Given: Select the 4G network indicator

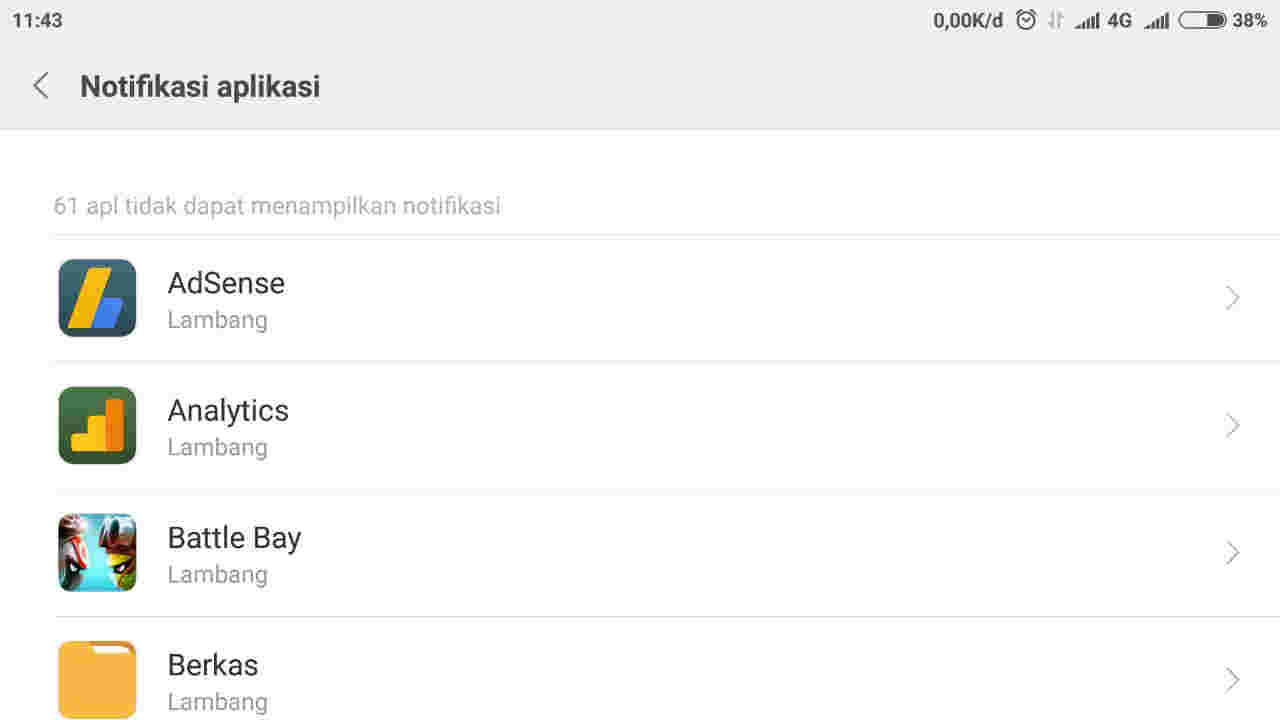Looking at the screenshot, I should (x=1117, y=19).
